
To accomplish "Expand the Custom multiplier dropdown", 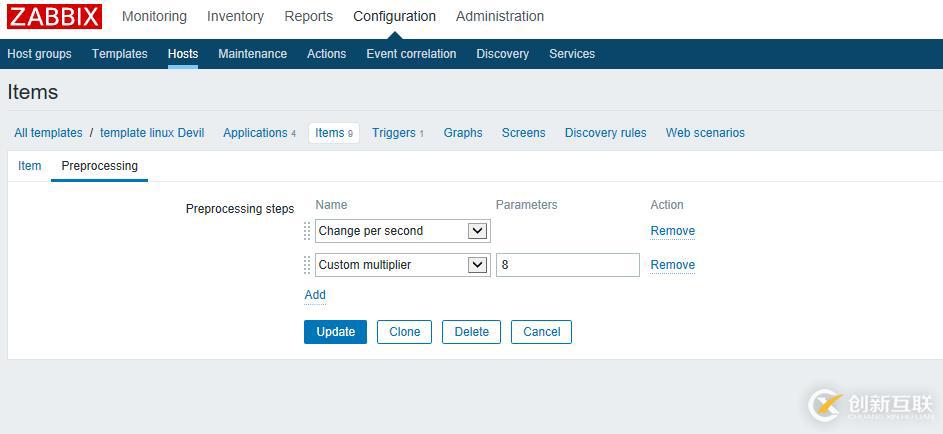I will click(x=402, y=265).
